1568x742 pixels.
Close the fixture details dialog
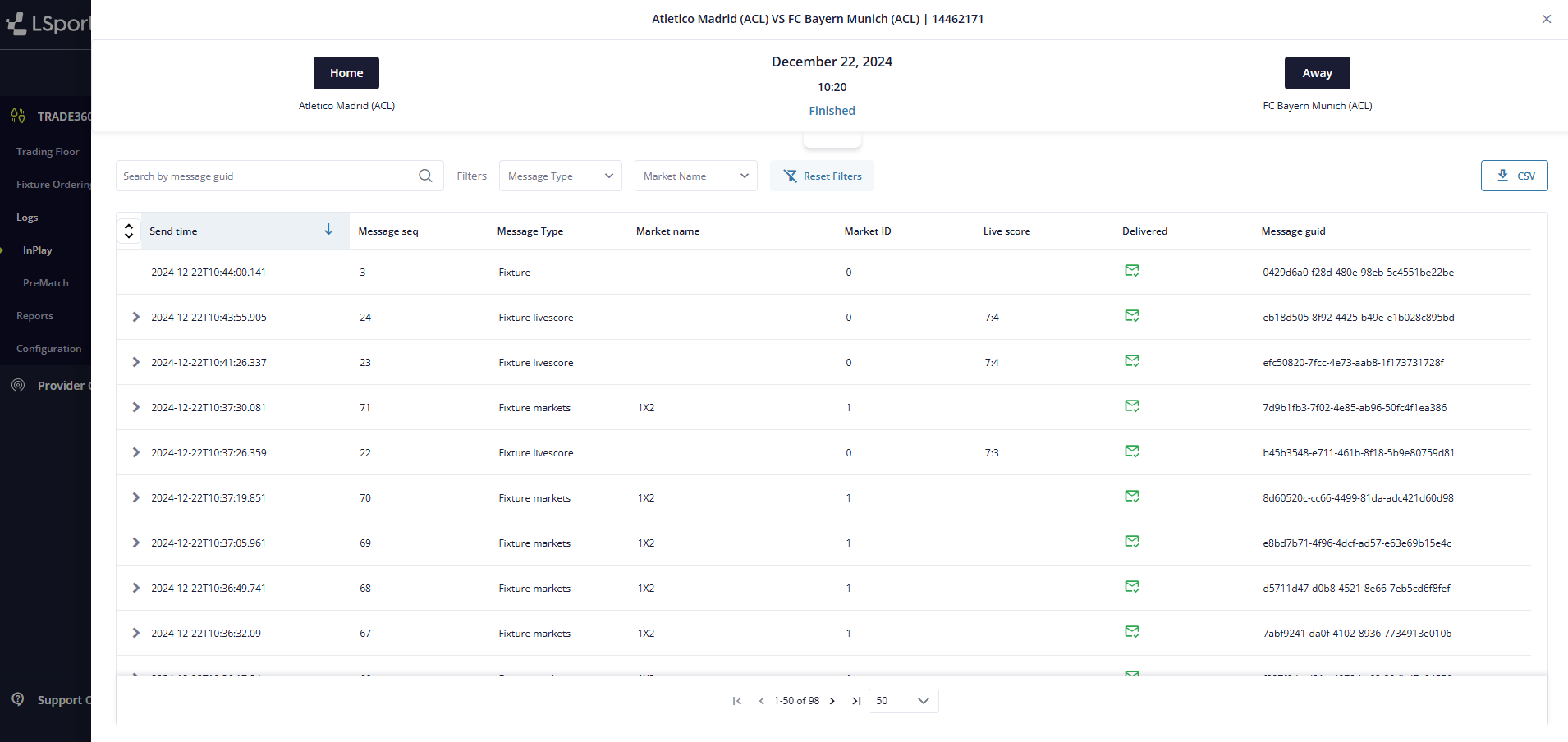tap(1546, 19)
